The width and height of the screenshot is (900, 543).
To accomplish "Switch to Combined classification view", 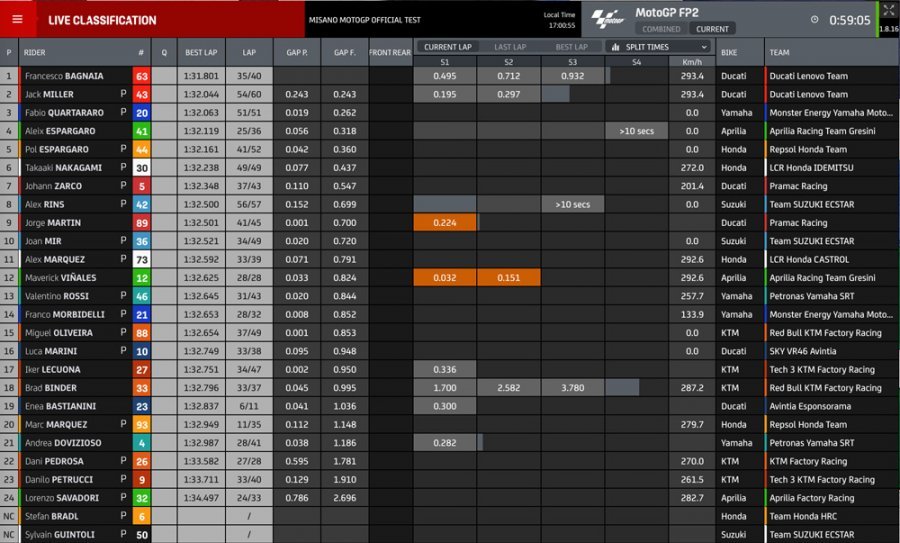I will pyautogui.click(x=662, y=29).
